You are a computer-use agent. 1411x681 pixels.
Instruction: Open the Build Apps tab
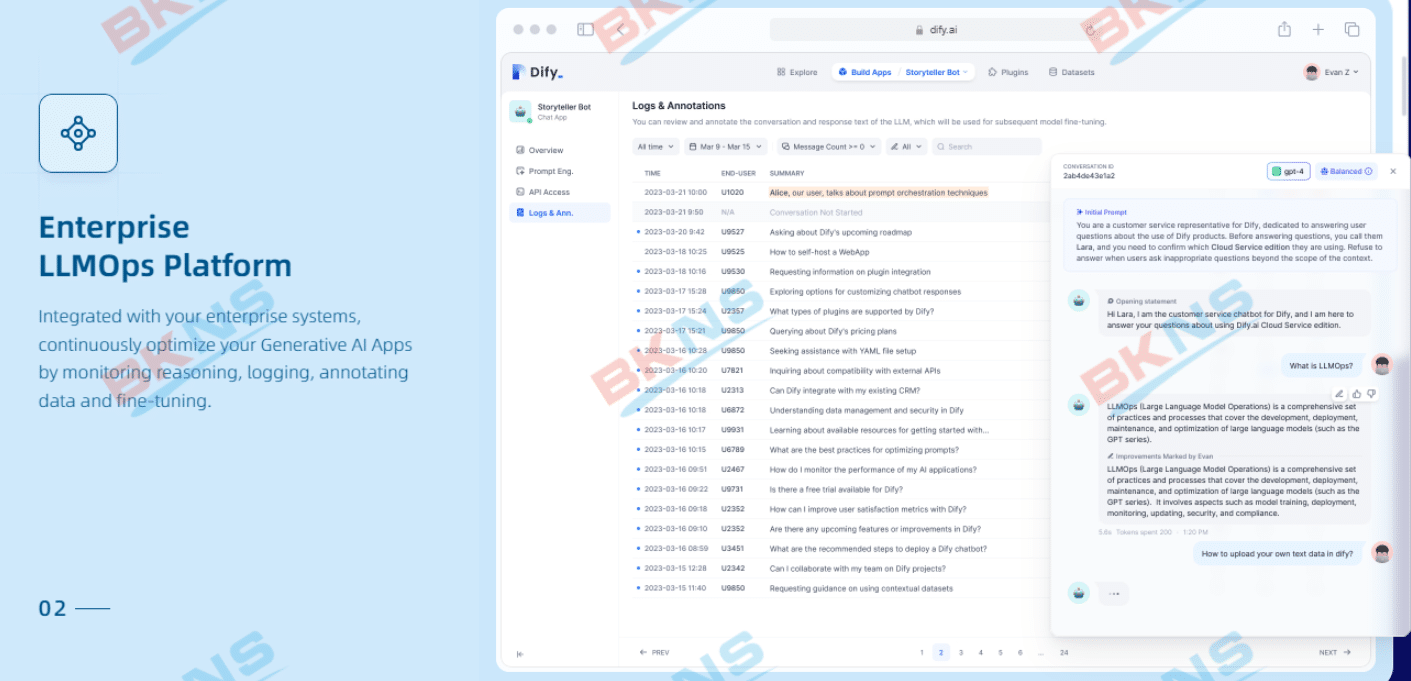(x=865, y=72)
